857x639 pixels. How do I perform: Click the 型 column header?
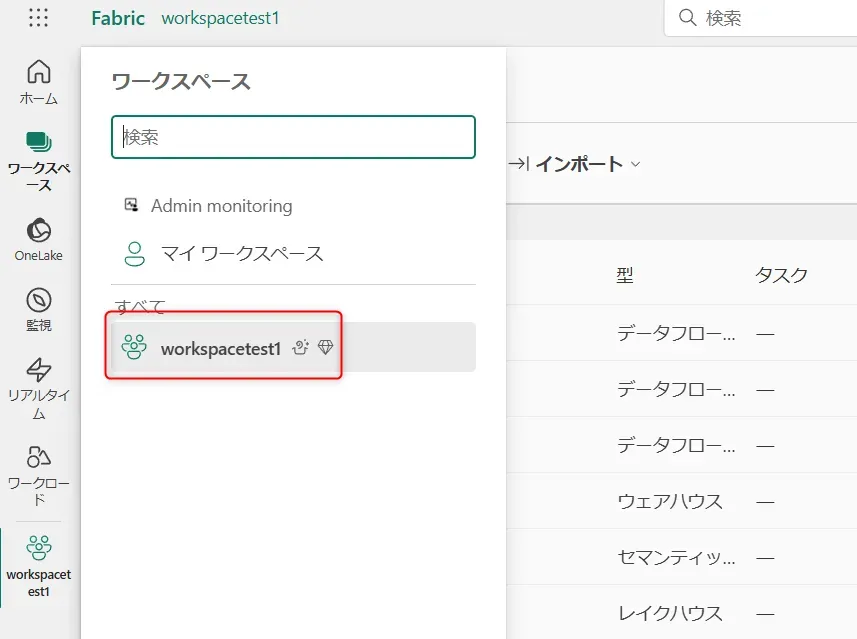[x=624, y=276]
